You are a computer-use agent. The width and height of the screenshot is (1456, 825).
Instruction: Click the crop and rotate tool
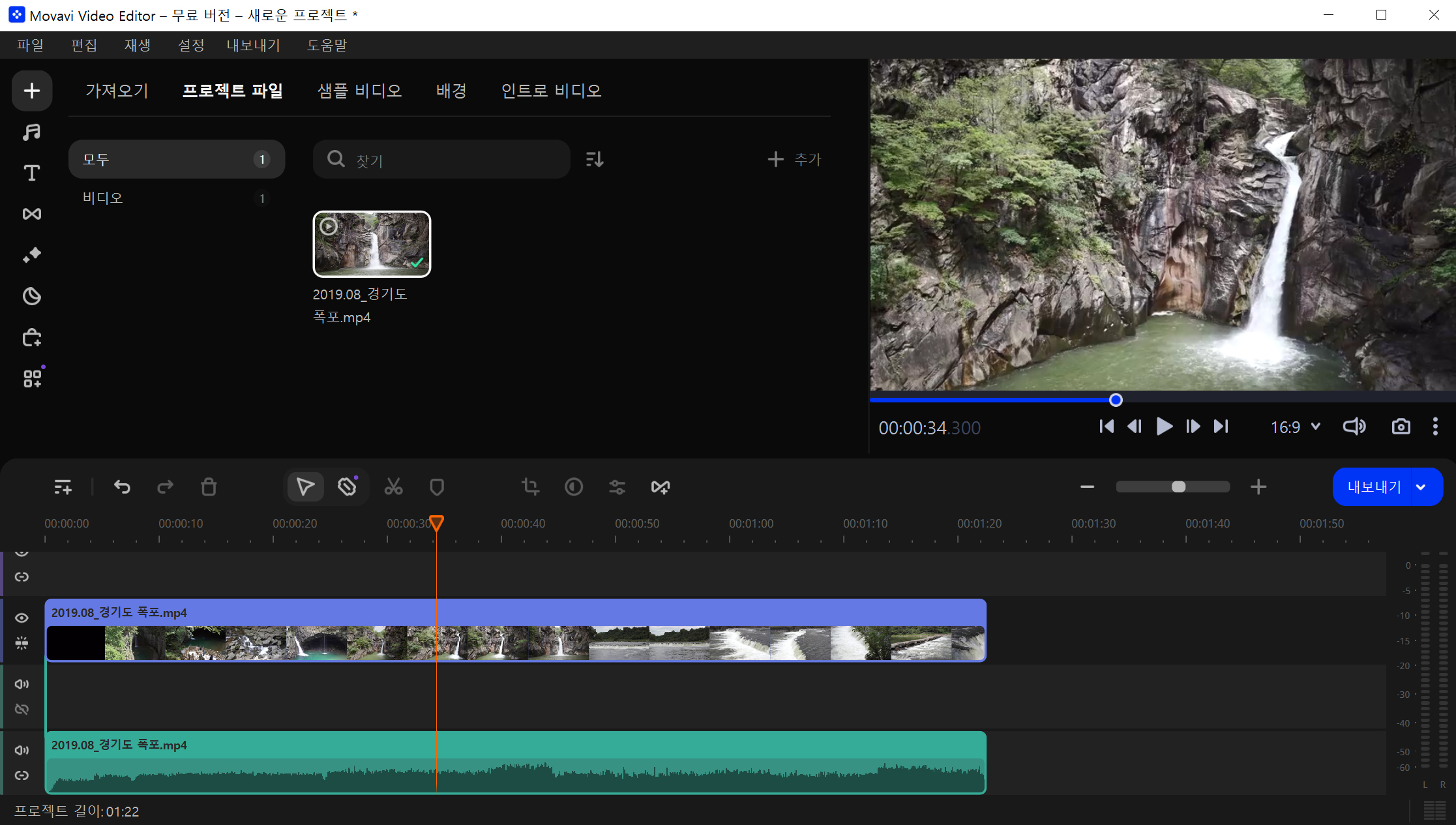530,487
